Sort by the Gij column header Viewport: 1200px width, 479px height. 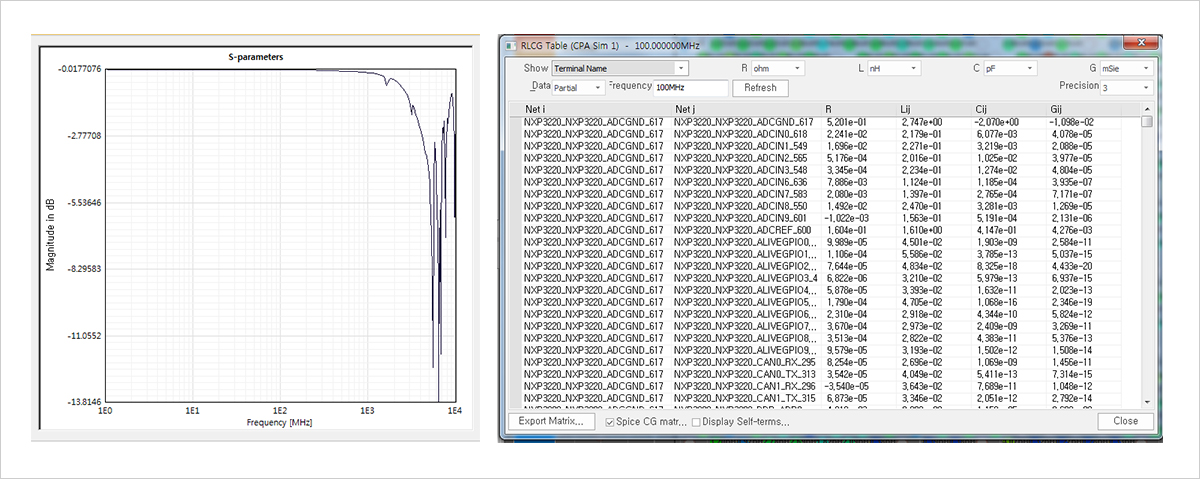(1083, 109)
